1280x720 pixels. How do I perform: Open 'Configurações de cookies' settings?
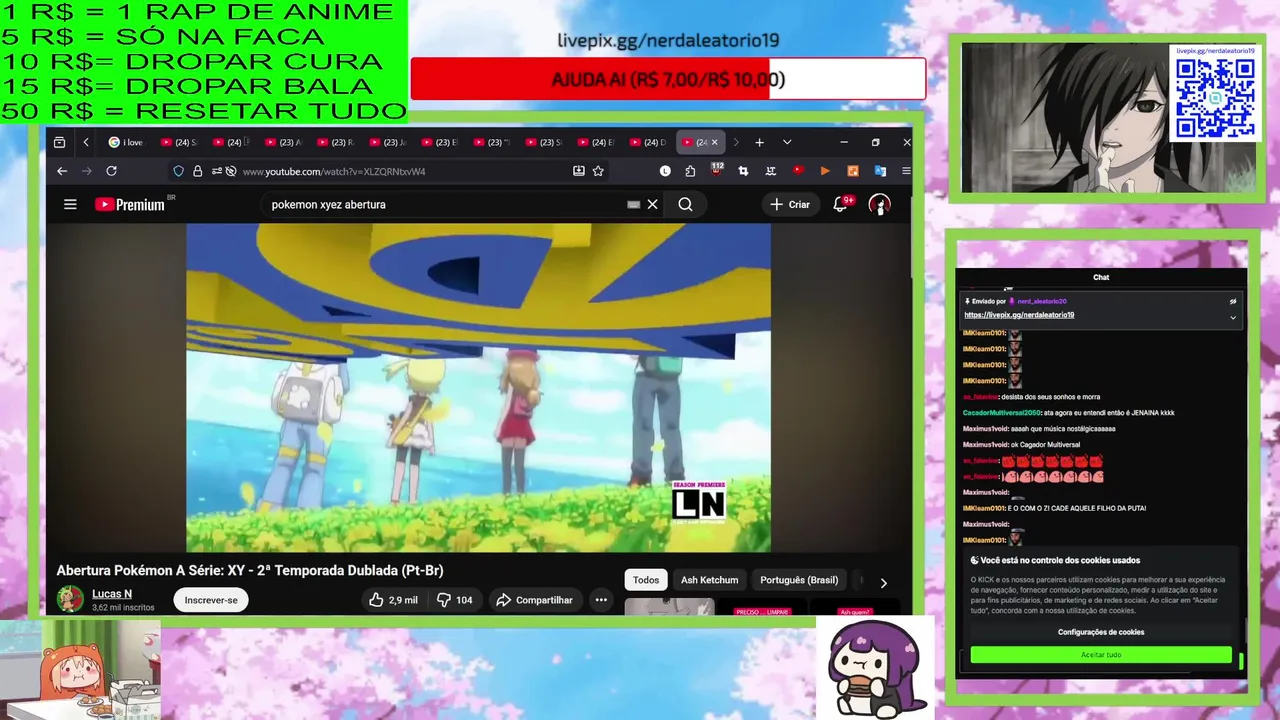point(1101,632)
